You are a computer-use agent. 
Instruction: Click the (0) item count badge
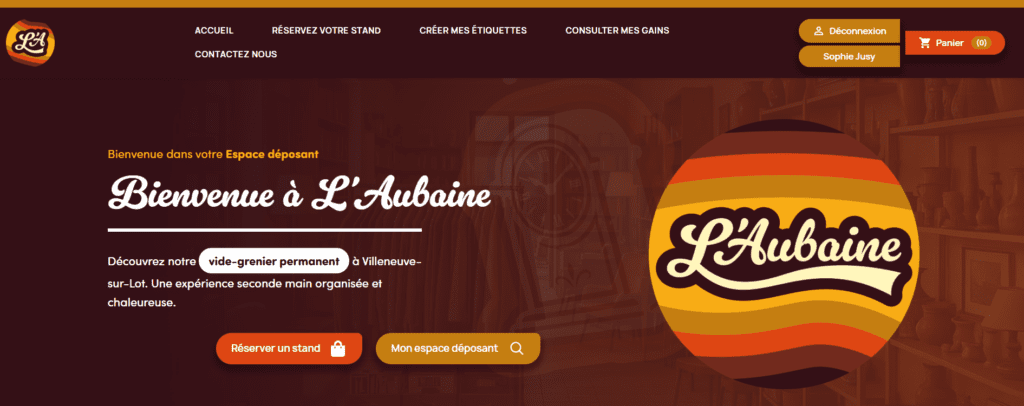[x=981, y=43]
